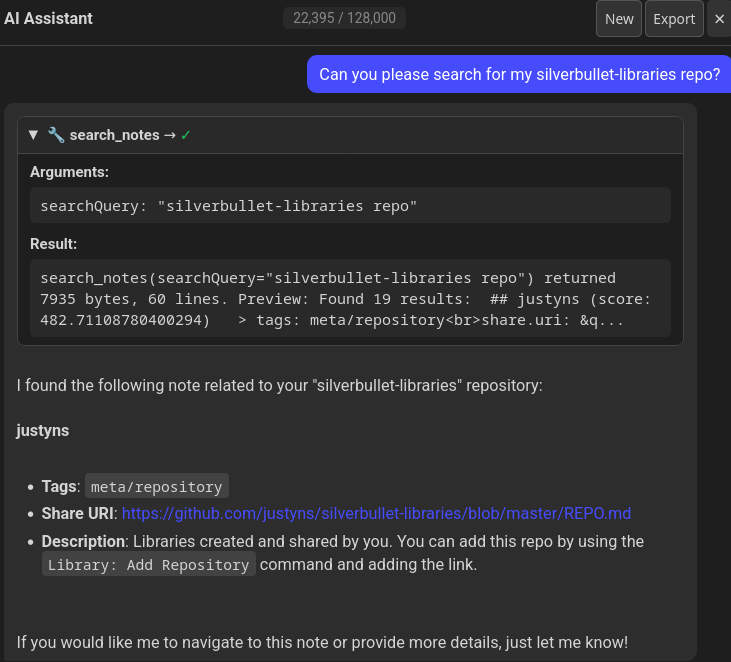This screenshot has height=662, width=731.
Task: Click the searchQuery arguments code block
Action: click(350, 206)
